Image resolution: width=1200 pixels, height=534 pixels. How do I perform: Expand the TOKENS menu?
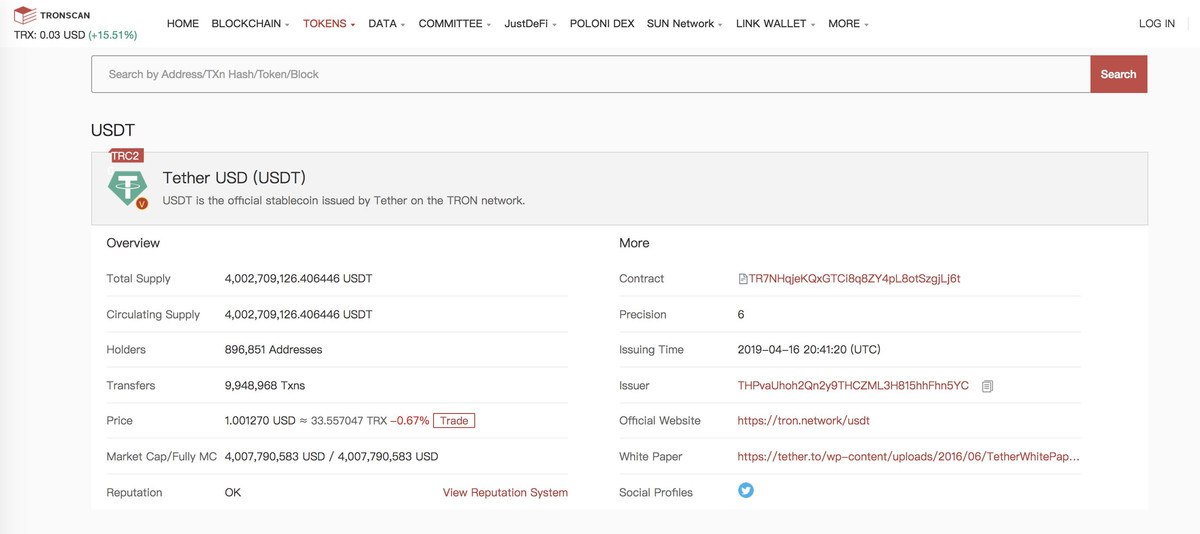[329, 23]
